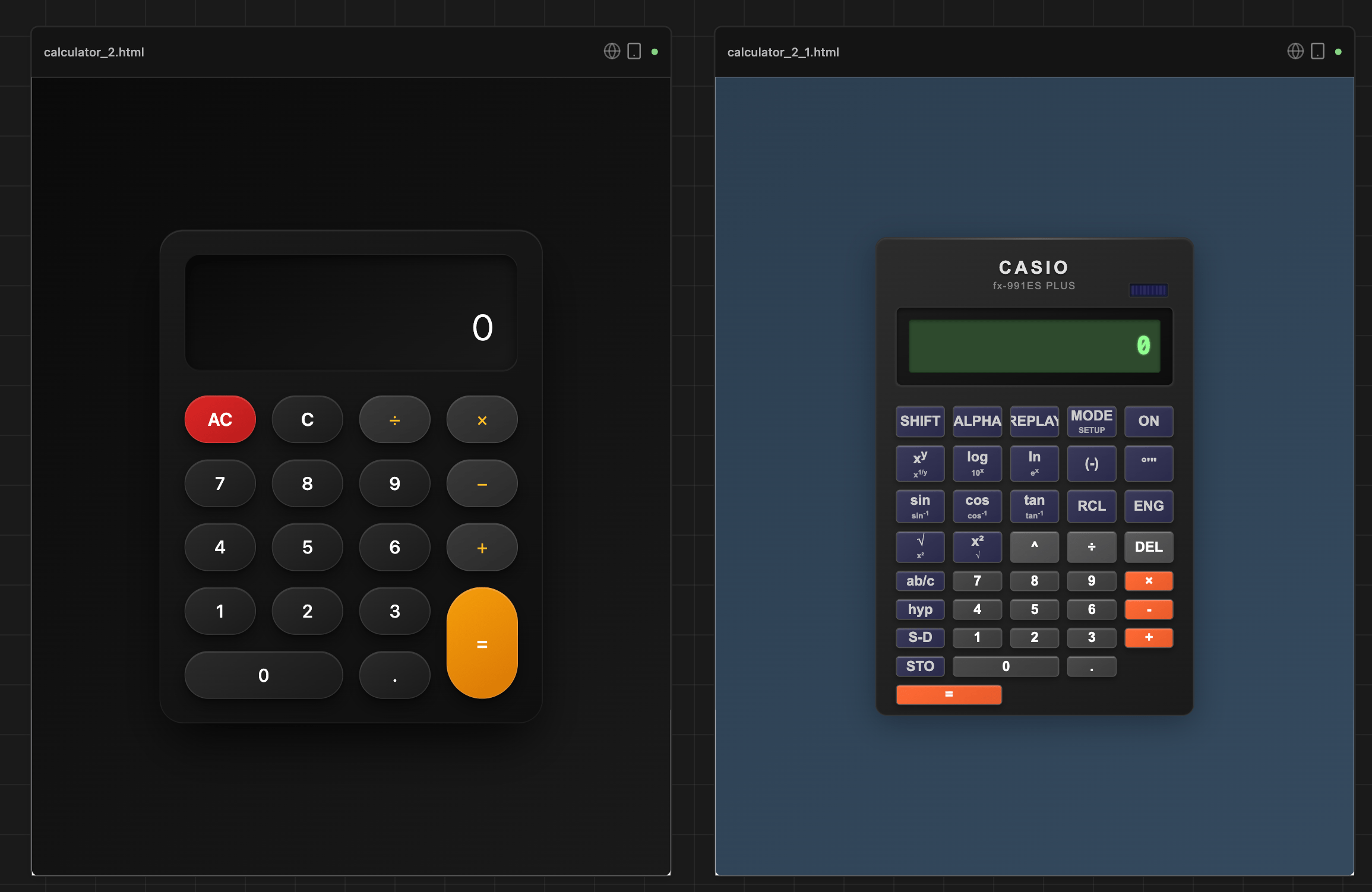
Task: Click digit 5 on the Casio keypad
Action: click(1034, 609)
